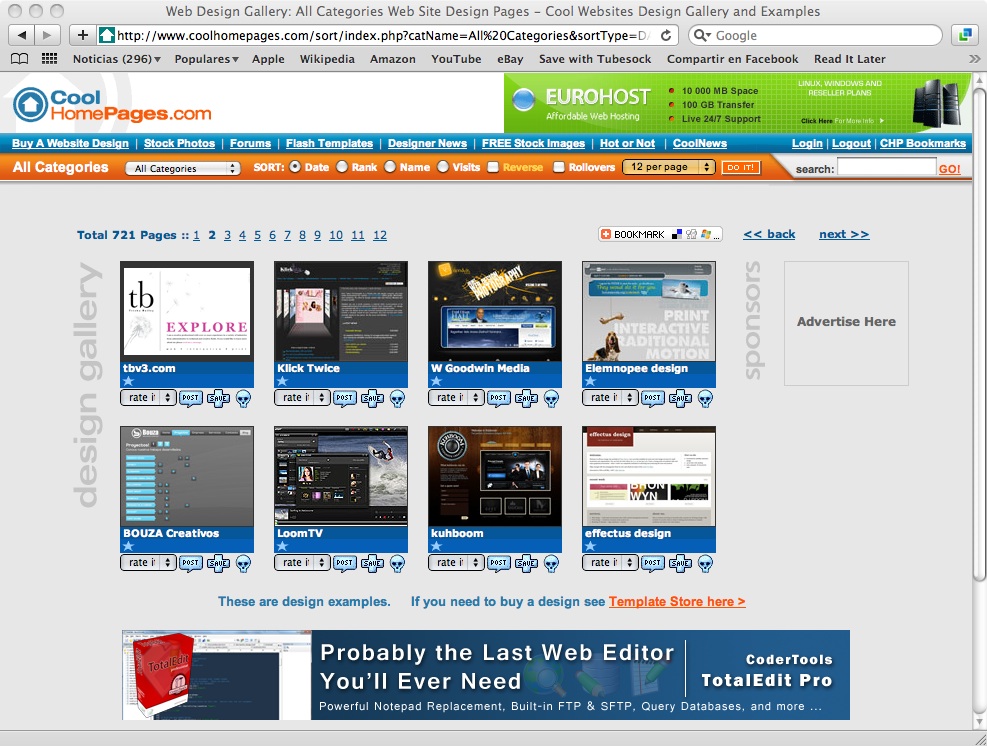Reload the page with the refresh icon
This screenshot has height=746, width=987.
pyautogui.click(x=665, y=35)
